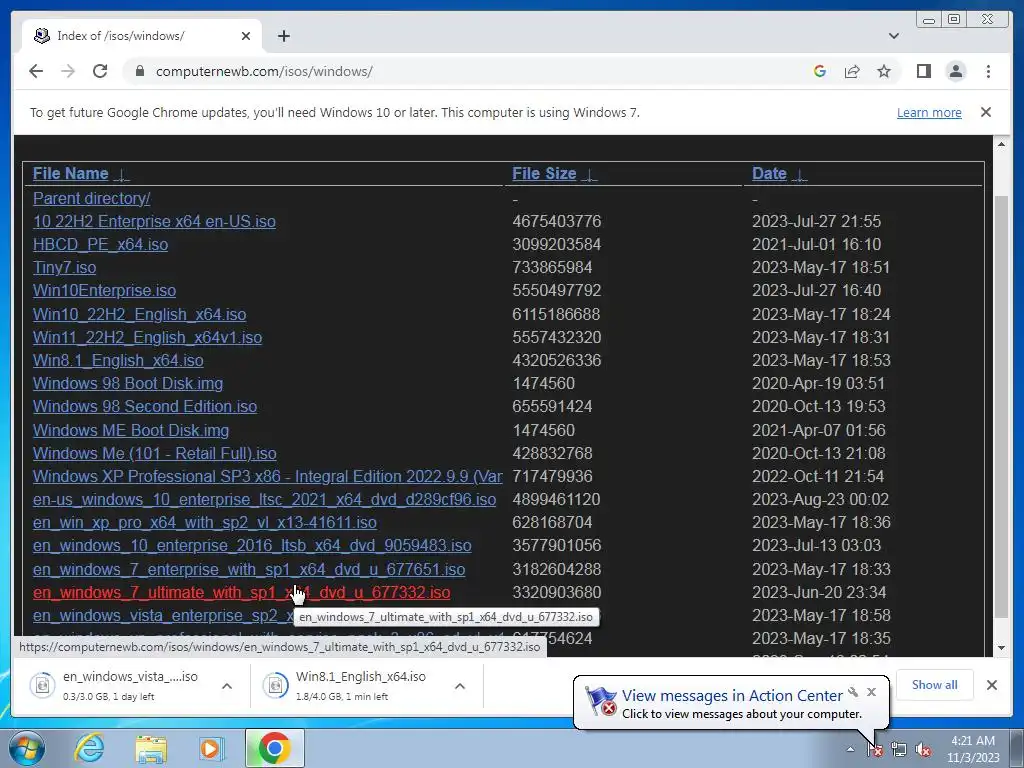Switch to Chrome on the taskbar
The image size is (1024, 768).
coord(275,748)
